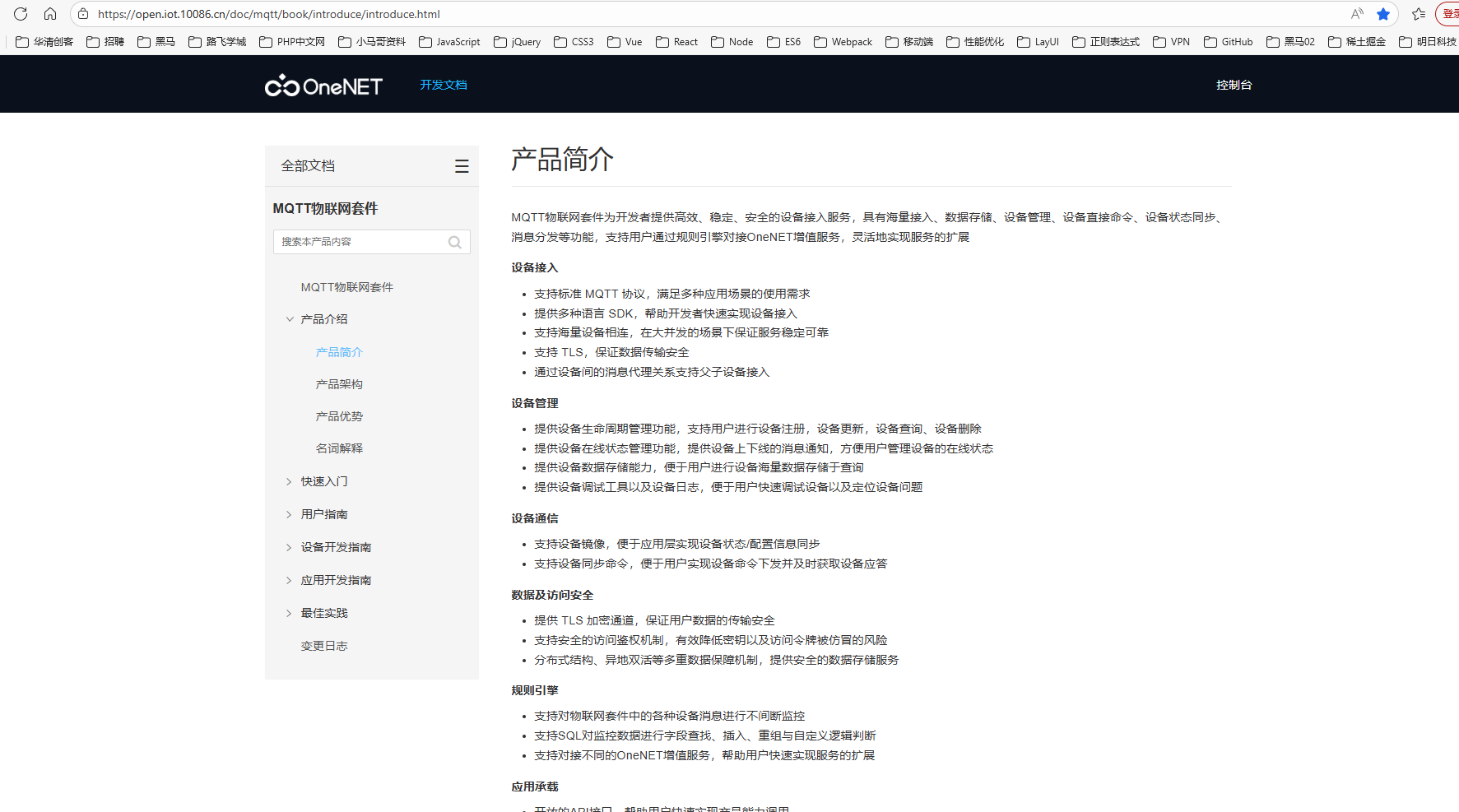Select 名词解释 in sidebar

click(x=339, y=448)
